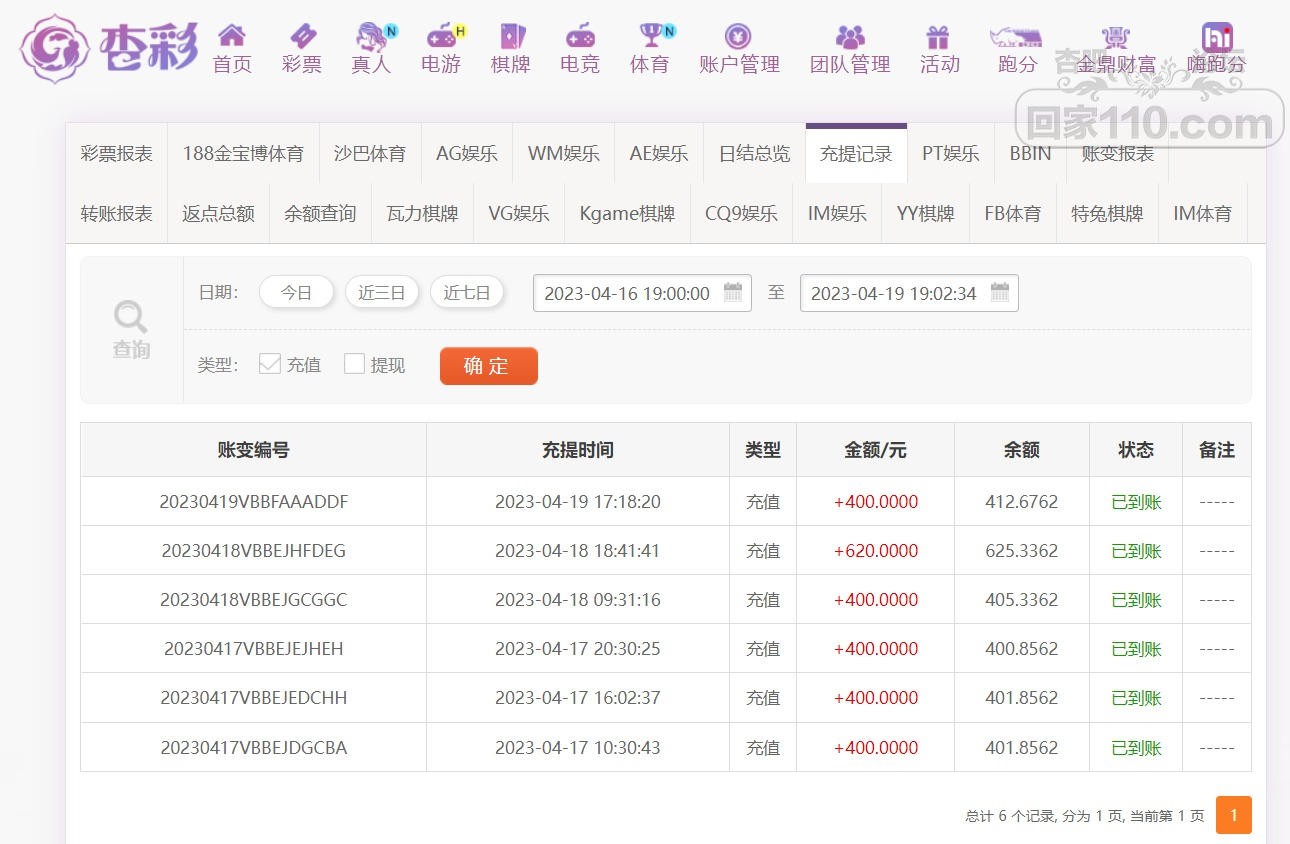Switch to the 彩票报表 tab
Viewport: 1290px width, 844px height.
click(117, 154)
